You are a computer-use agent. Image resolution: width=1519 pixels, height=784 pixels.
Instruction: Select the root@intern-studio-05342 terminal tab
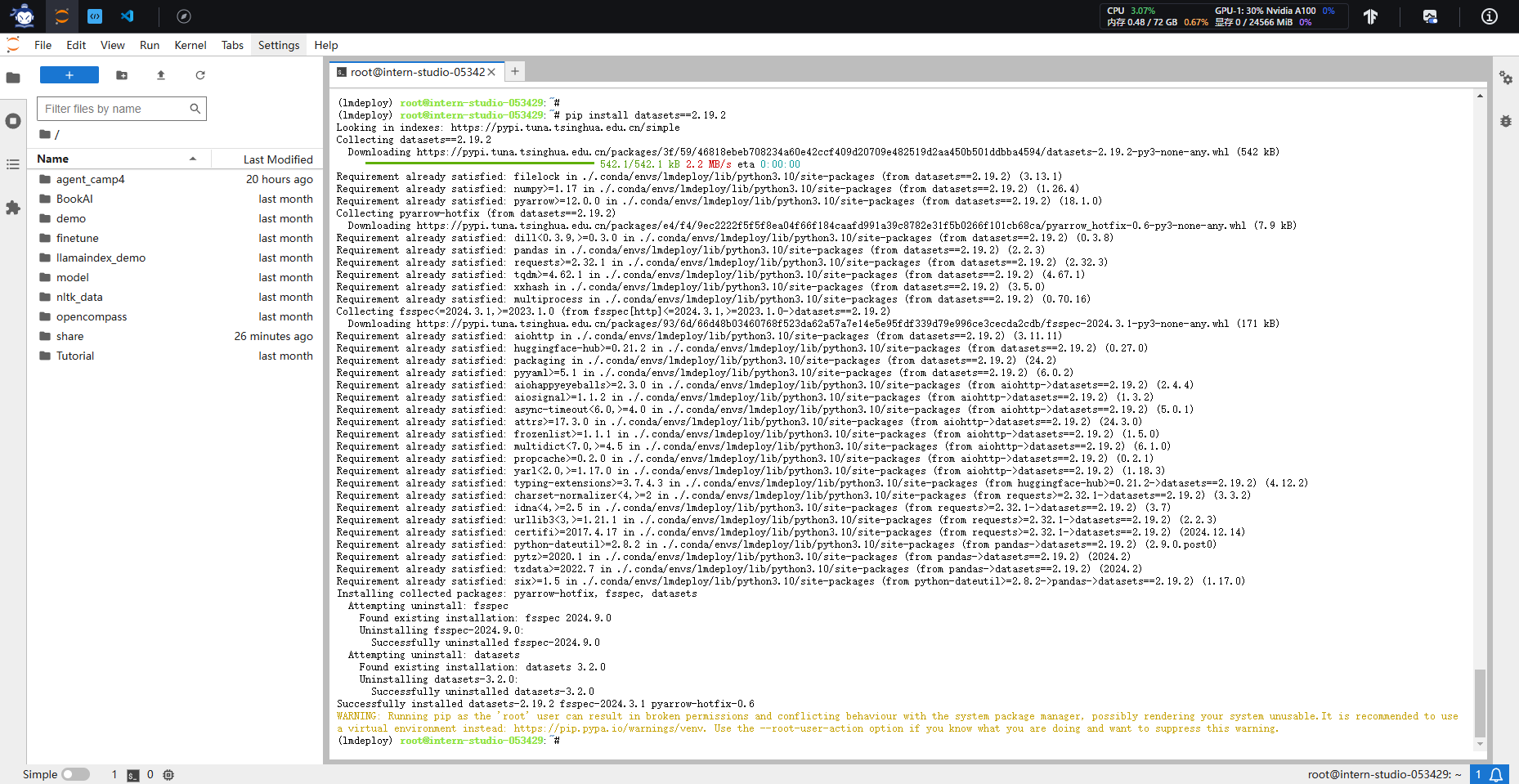coord(416,72)
